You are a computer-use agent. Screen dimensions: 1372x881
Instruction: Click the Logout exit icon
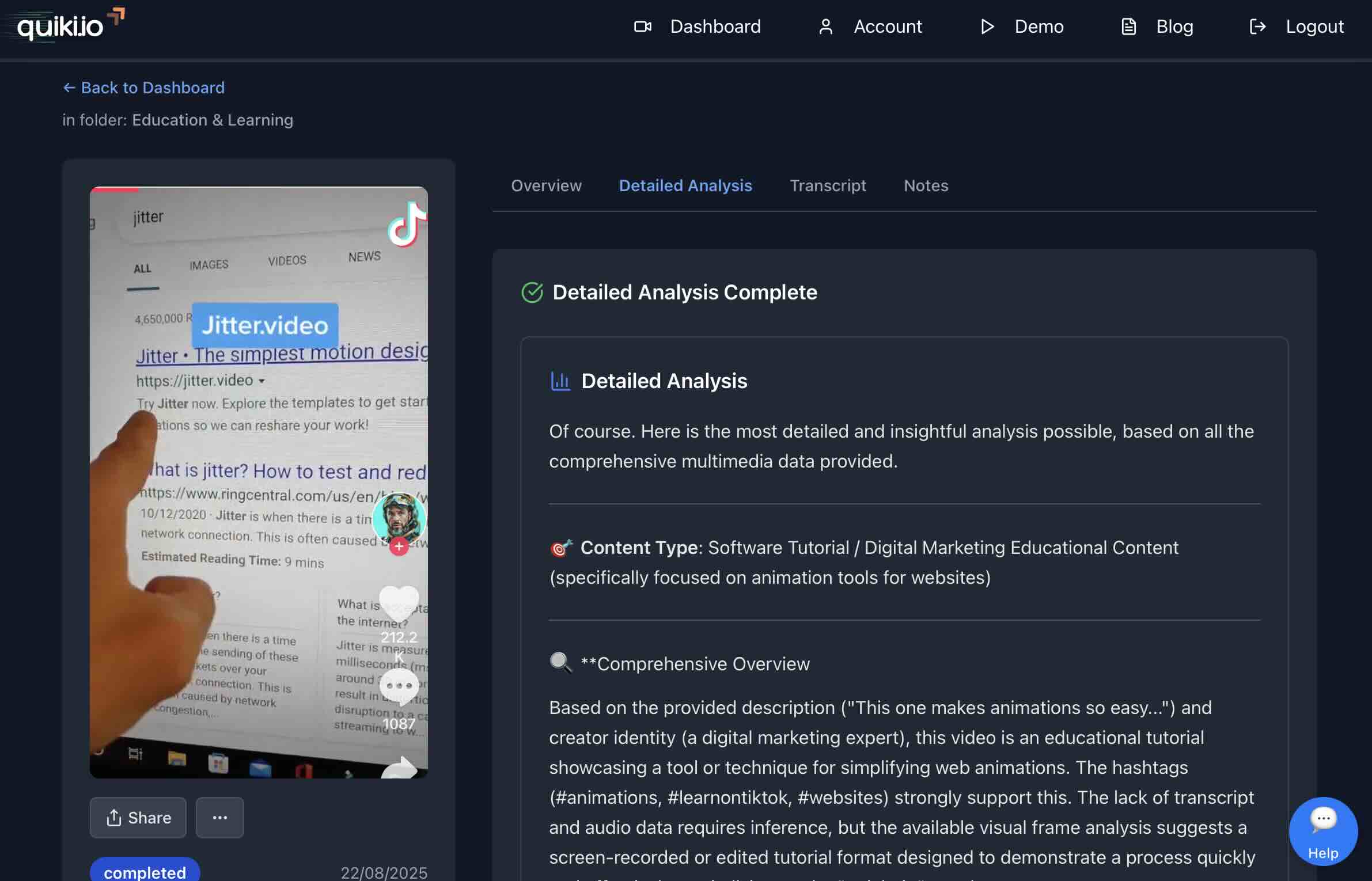click(1257, 26)
